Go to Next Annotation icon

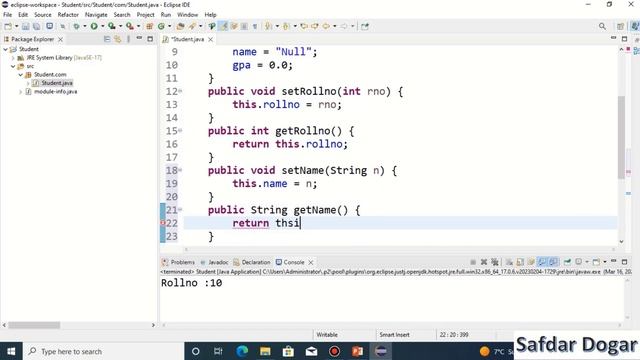[x=268, y=26]
